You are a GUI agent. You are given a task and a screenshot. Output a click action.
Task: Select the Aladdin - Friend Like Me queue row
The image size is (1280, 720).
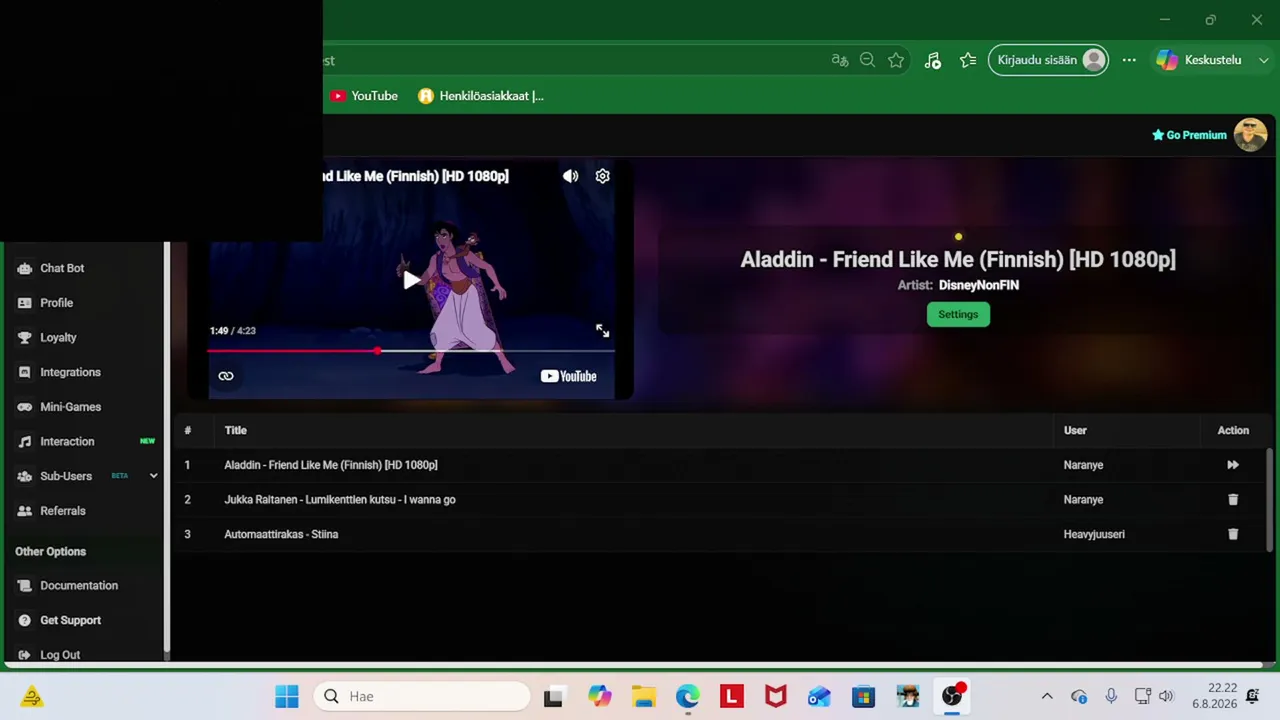point(722,465)
